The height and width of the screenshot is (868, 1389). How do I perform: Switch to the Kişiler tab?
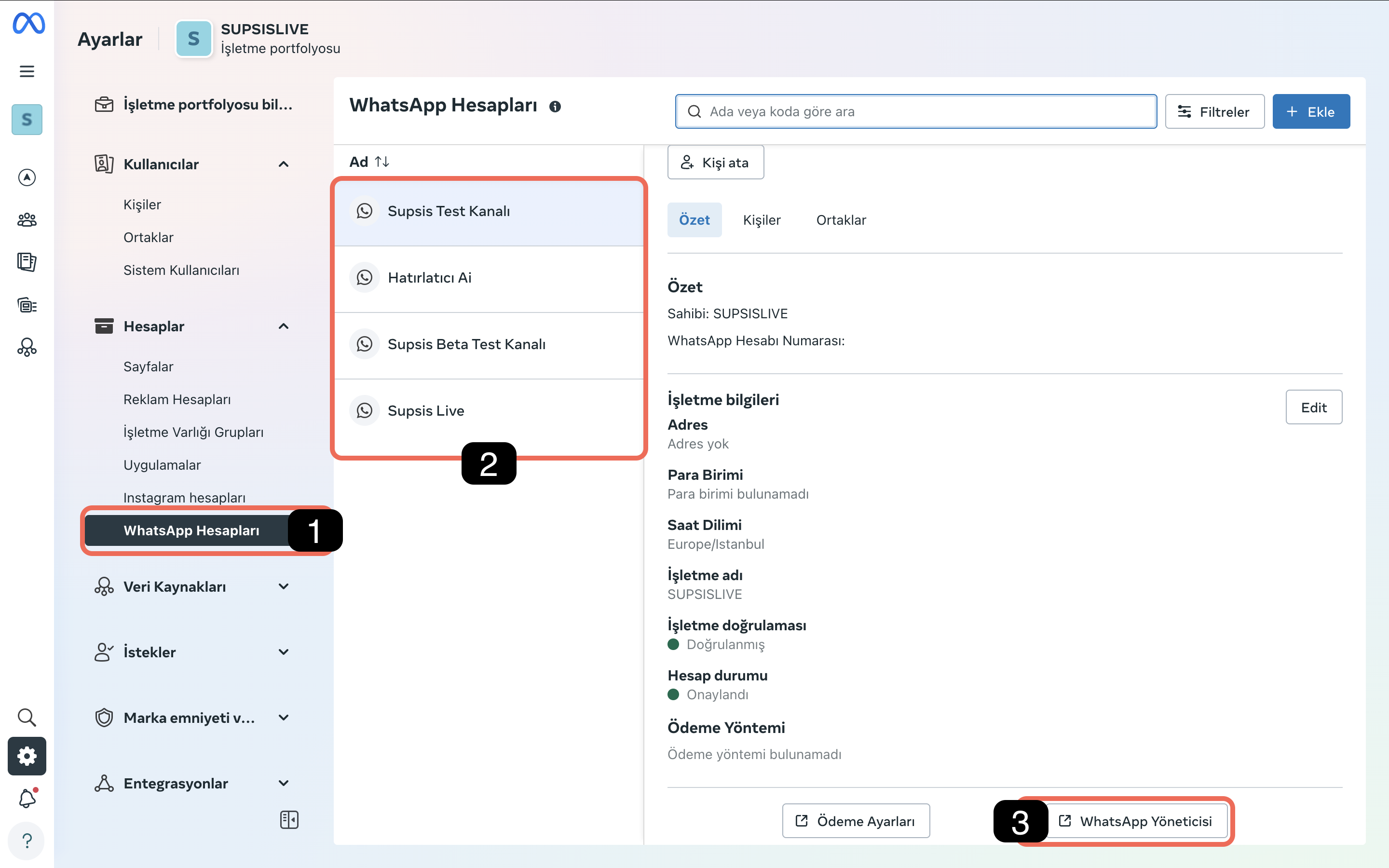[762, 220]
